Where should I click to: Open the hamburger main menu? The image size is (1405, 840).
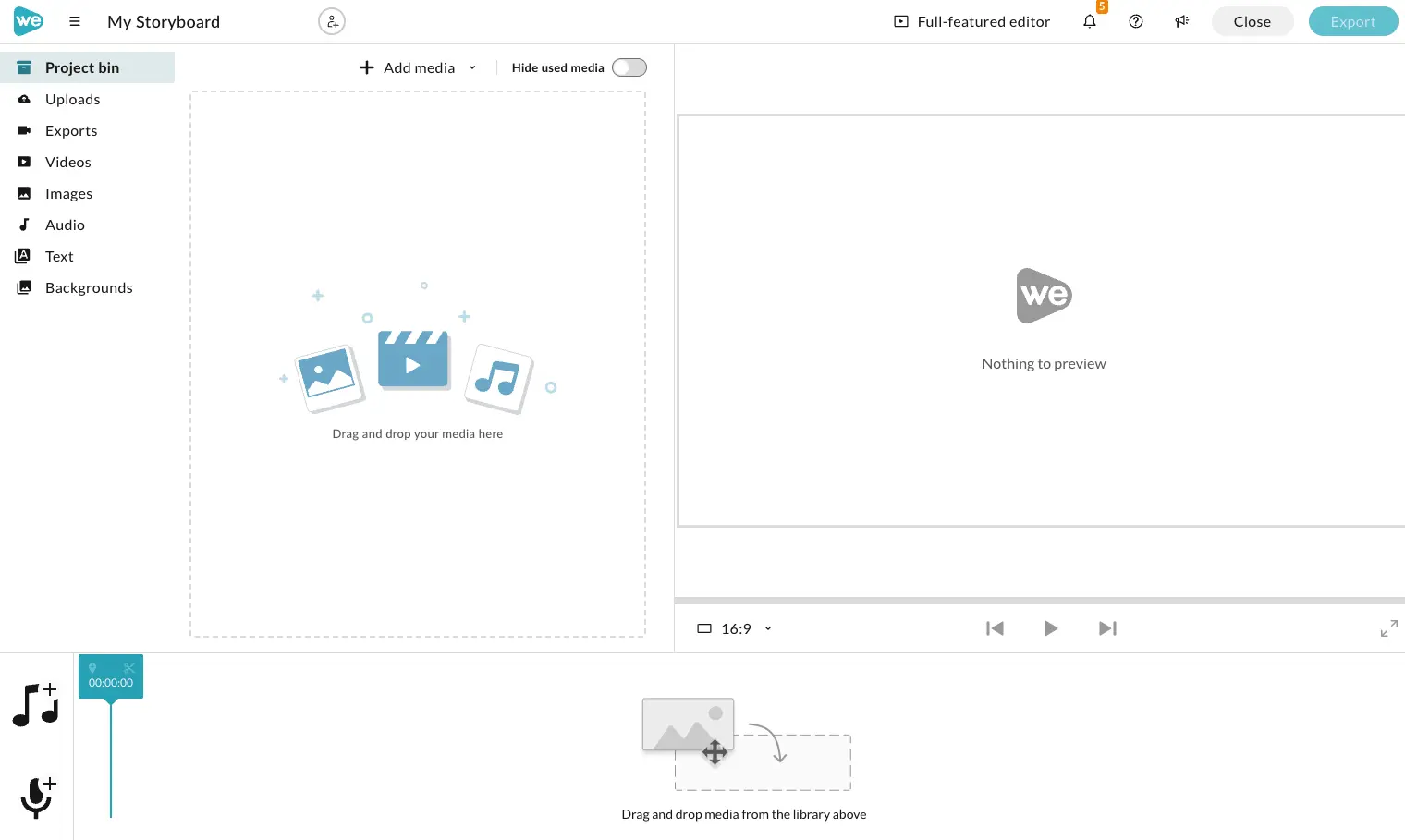coord(75,21)
